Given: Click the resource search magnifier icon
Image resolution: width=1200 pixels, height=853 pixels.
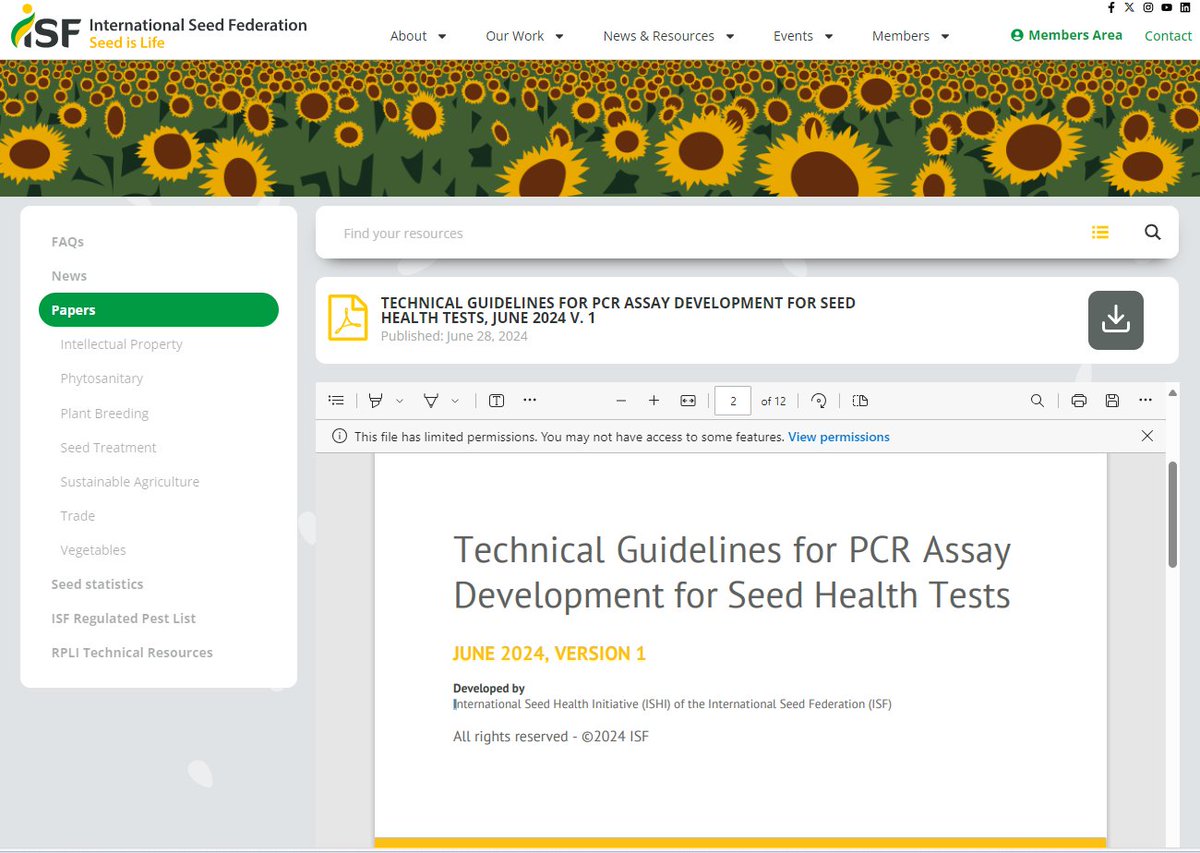Looking at the screenshot, I should pyautogui.click(x=1153, y=232).
